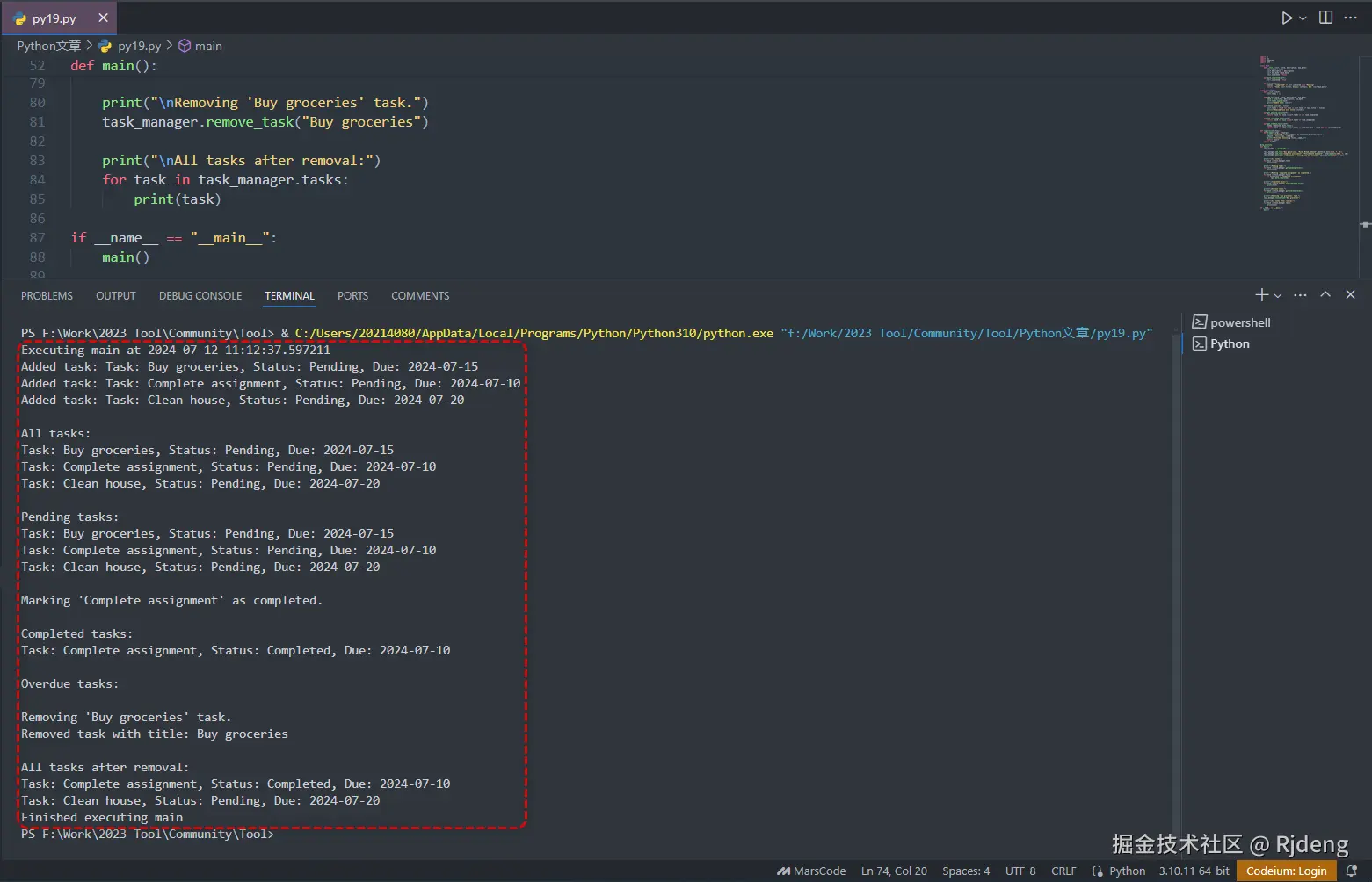Switch to the OUTPUT panel tab

coord(116,296)
